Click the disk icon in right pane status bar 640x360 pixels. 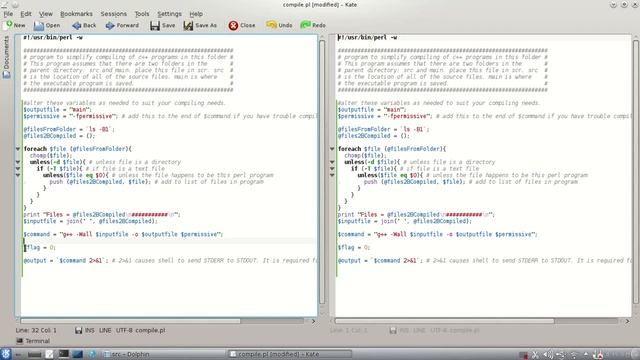point(393,330)
